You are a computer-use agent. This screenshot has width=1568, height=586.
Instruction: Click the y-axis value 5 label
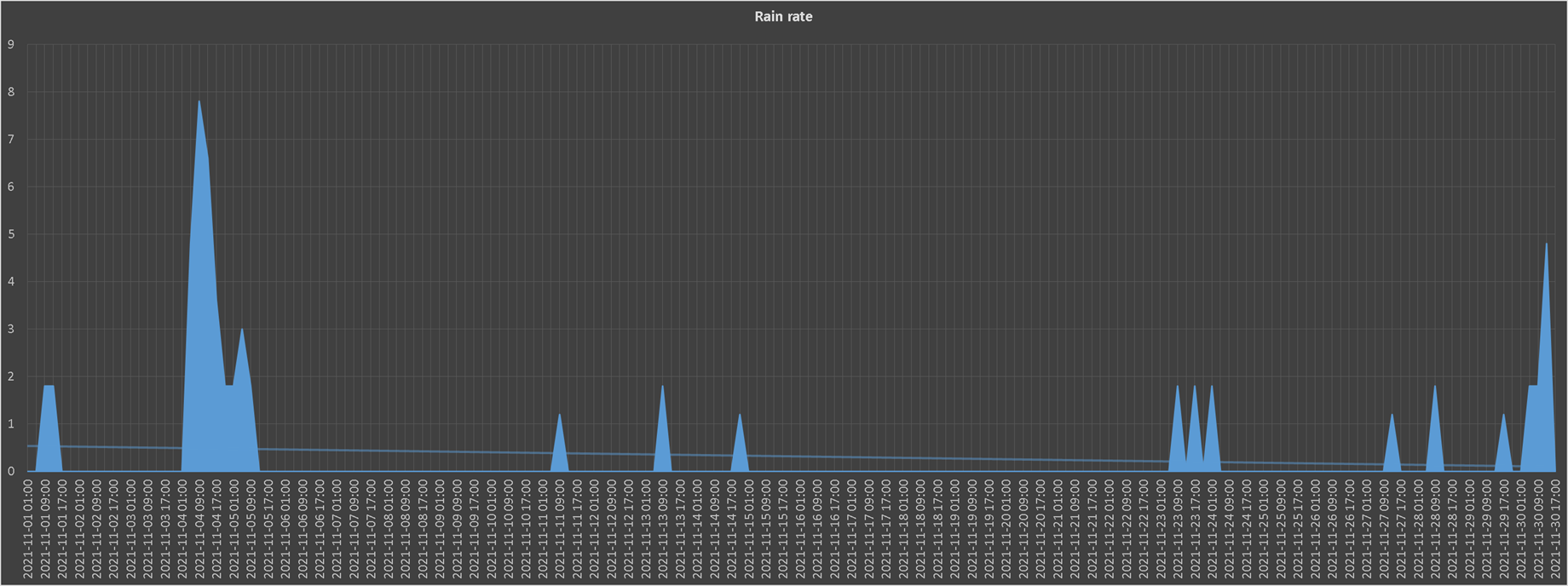11,234
